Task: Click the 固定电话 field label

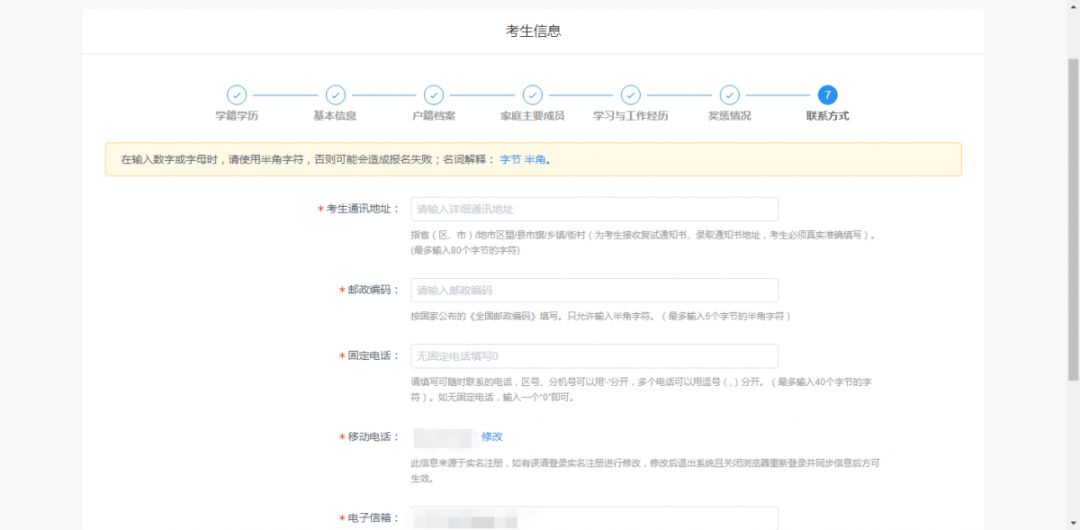Action: click(369, 356)
